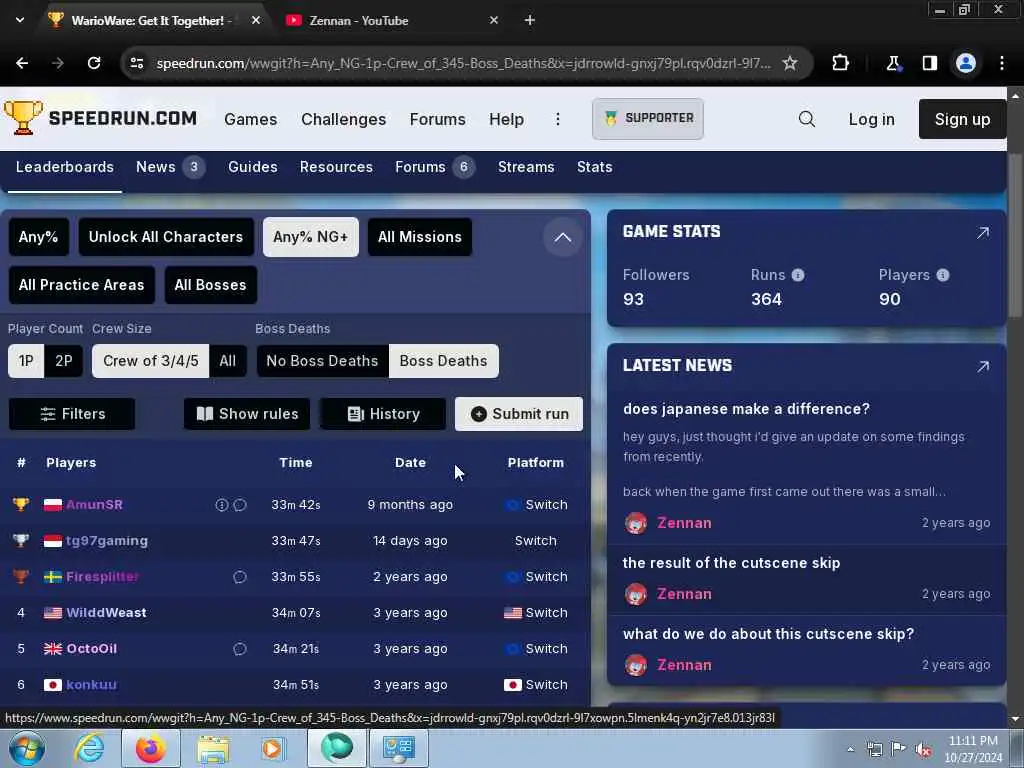Click Zennan avatar on japanese news post

635,522
